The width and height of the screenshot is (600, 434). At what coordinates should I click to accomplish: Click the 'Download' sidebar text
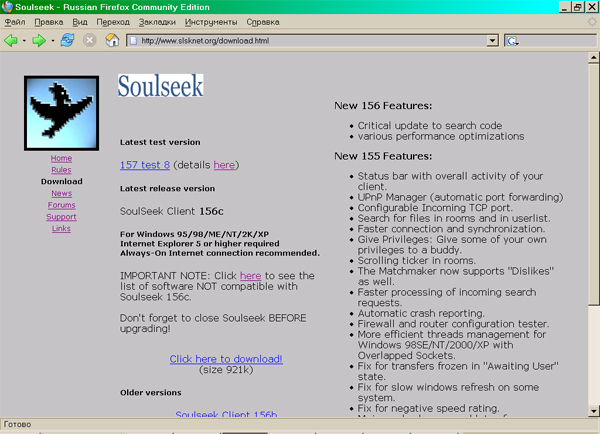pyautogui.click(x=62, y=181)
